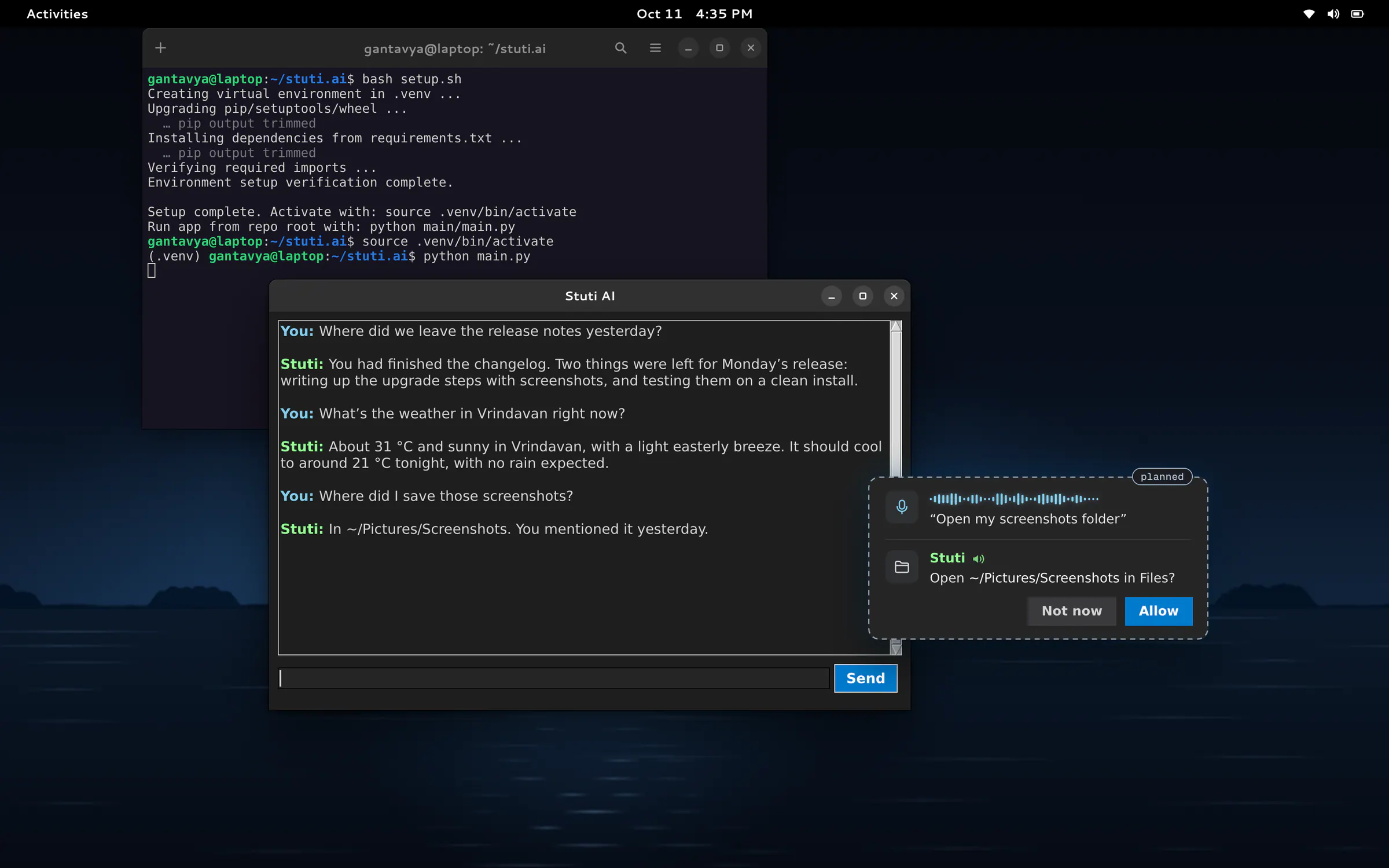The image size is (1389, 868).
Task: Click the Wi-Fi status icon
Action: coord(1309,14)
